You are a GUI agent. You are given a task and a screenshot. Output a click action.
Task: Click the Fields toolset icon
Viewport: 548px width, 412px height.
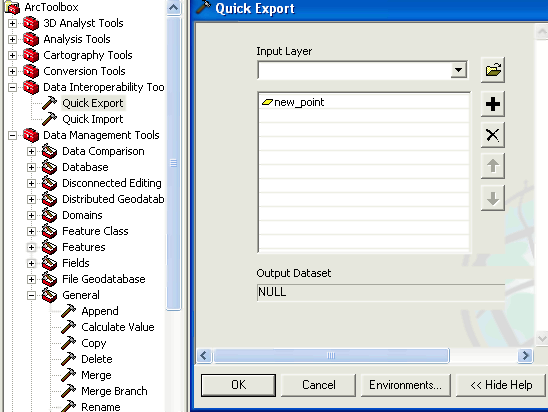(49, 263)
